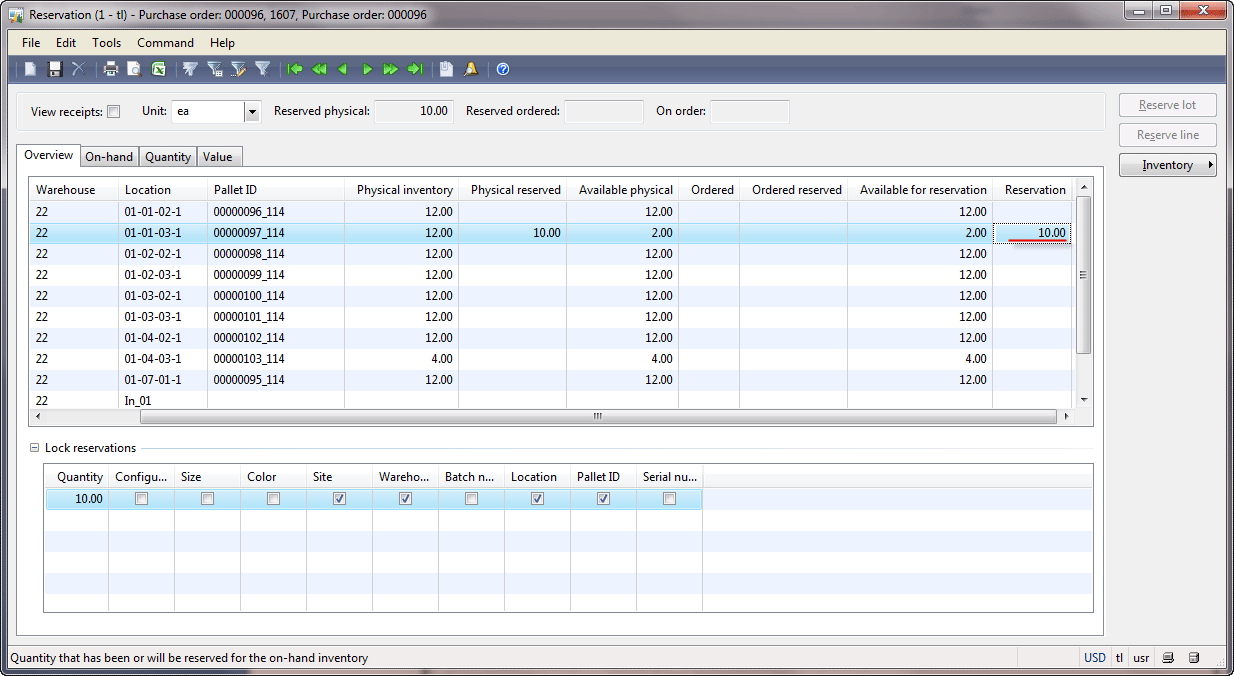Sort by the Pallet ID column header
Viewport: 1234px width, 676px height.
276,190
